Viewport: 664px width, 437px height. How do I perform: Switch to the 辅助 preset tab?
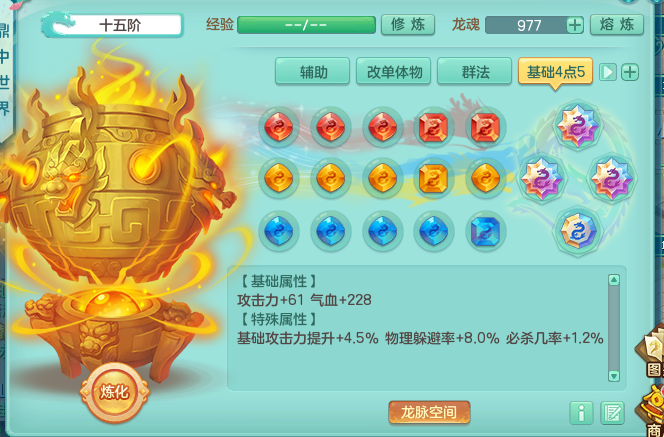point(313,72)
